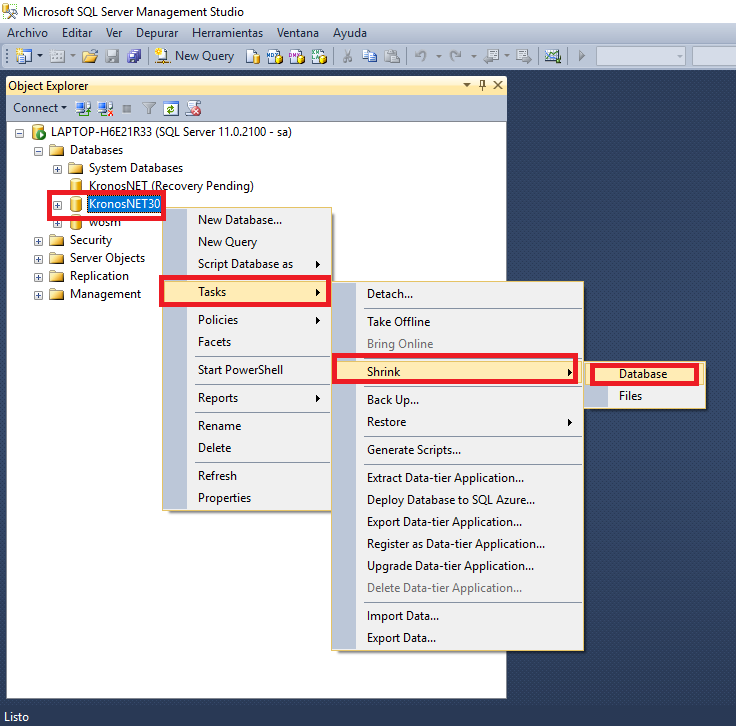736x726 pixels.
Task: Open the Depurar menu
Action: point(157,33)
